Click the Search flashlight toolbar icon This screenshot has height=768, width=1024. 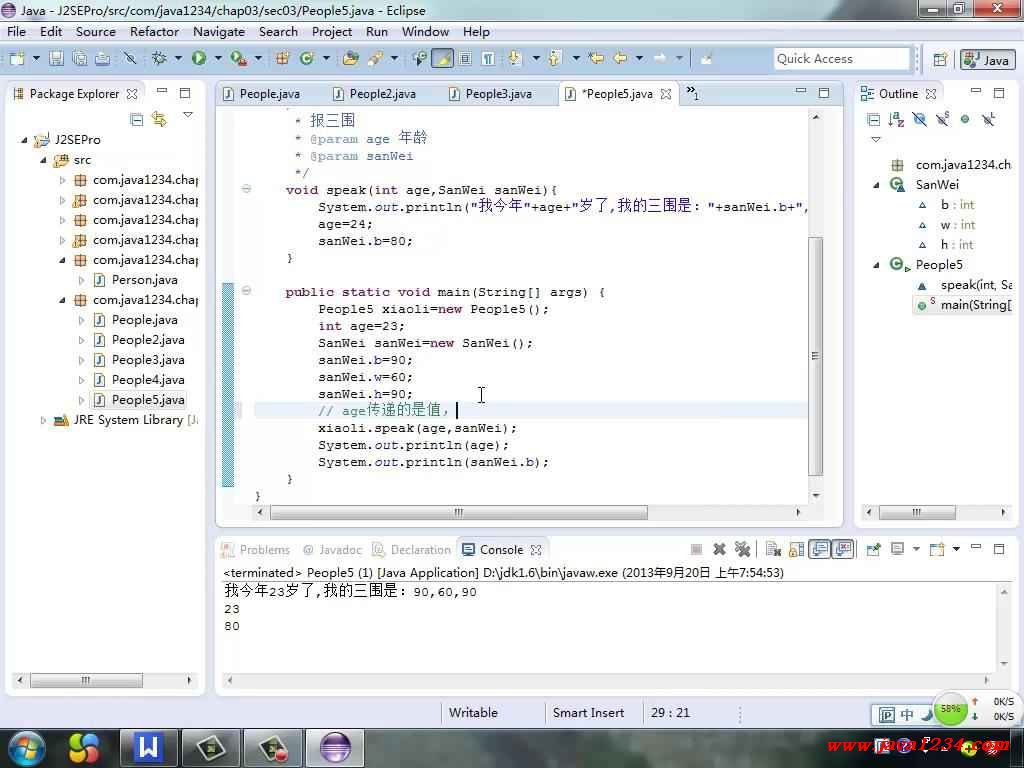(376, 59)
